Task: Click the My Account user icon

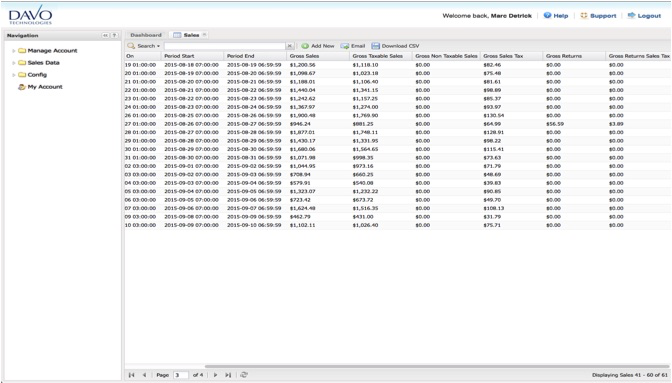Action: [x=22, y=87]
